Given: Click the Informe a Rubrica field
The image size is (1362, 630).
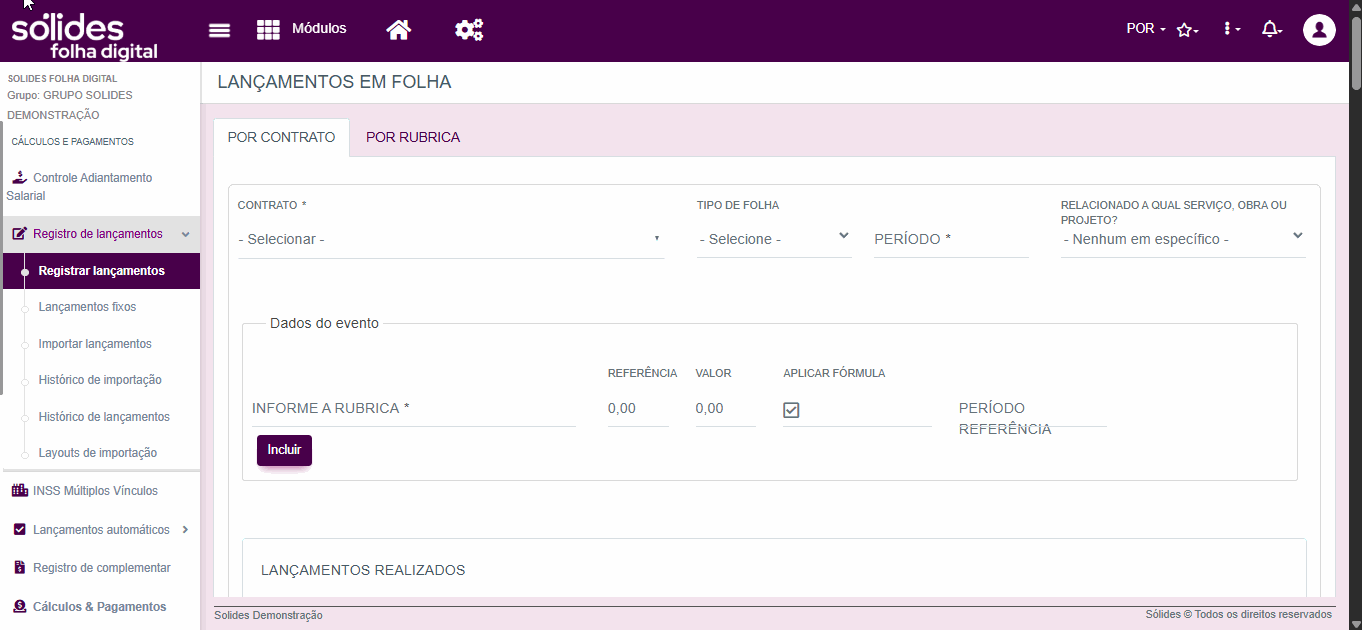Looking at the screenshot, I should pos(414,409).
